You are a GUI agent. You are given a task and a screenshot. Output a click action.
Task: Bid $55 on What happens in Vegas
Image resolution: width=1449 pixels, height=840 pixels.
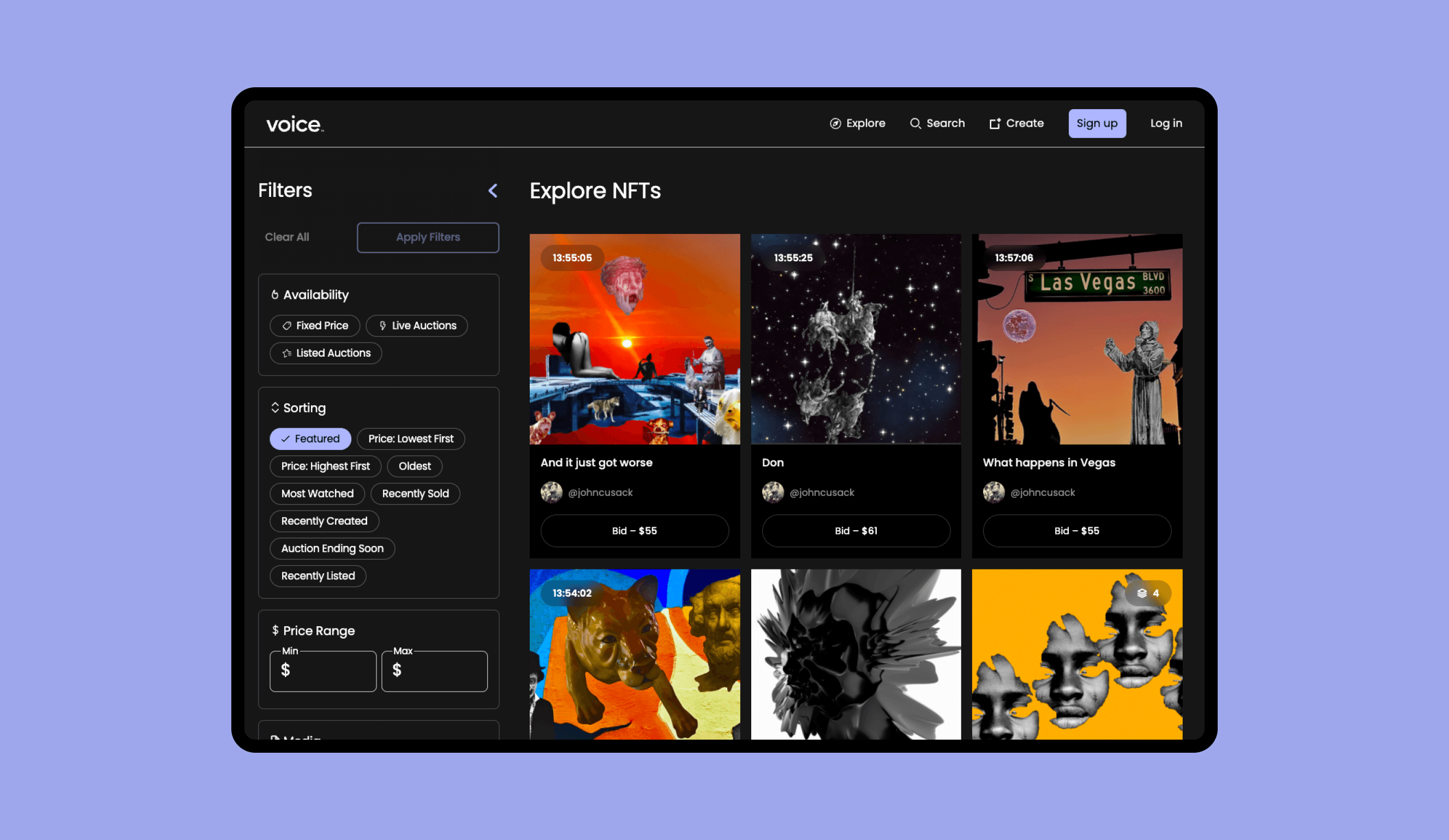(x=1076, y=531)
